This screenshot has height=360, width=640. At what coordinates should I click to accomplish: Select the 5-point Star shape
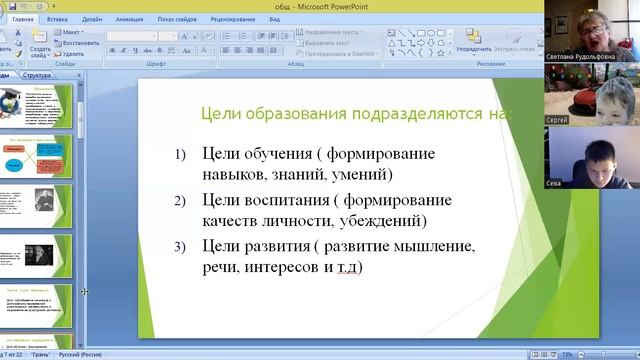click(x=441, y=53)
